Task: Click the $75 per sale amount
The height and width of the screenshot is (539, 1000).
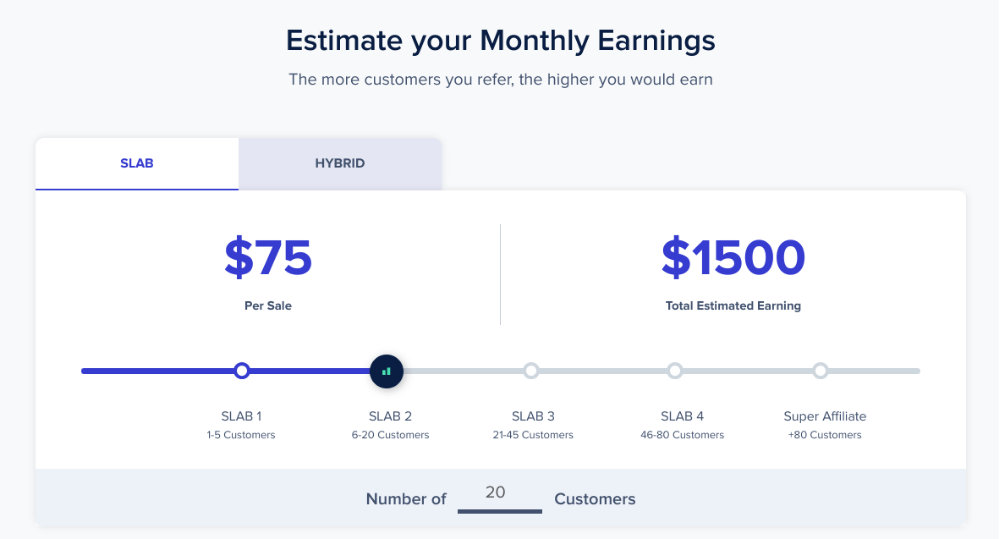Action: [268, 258]
